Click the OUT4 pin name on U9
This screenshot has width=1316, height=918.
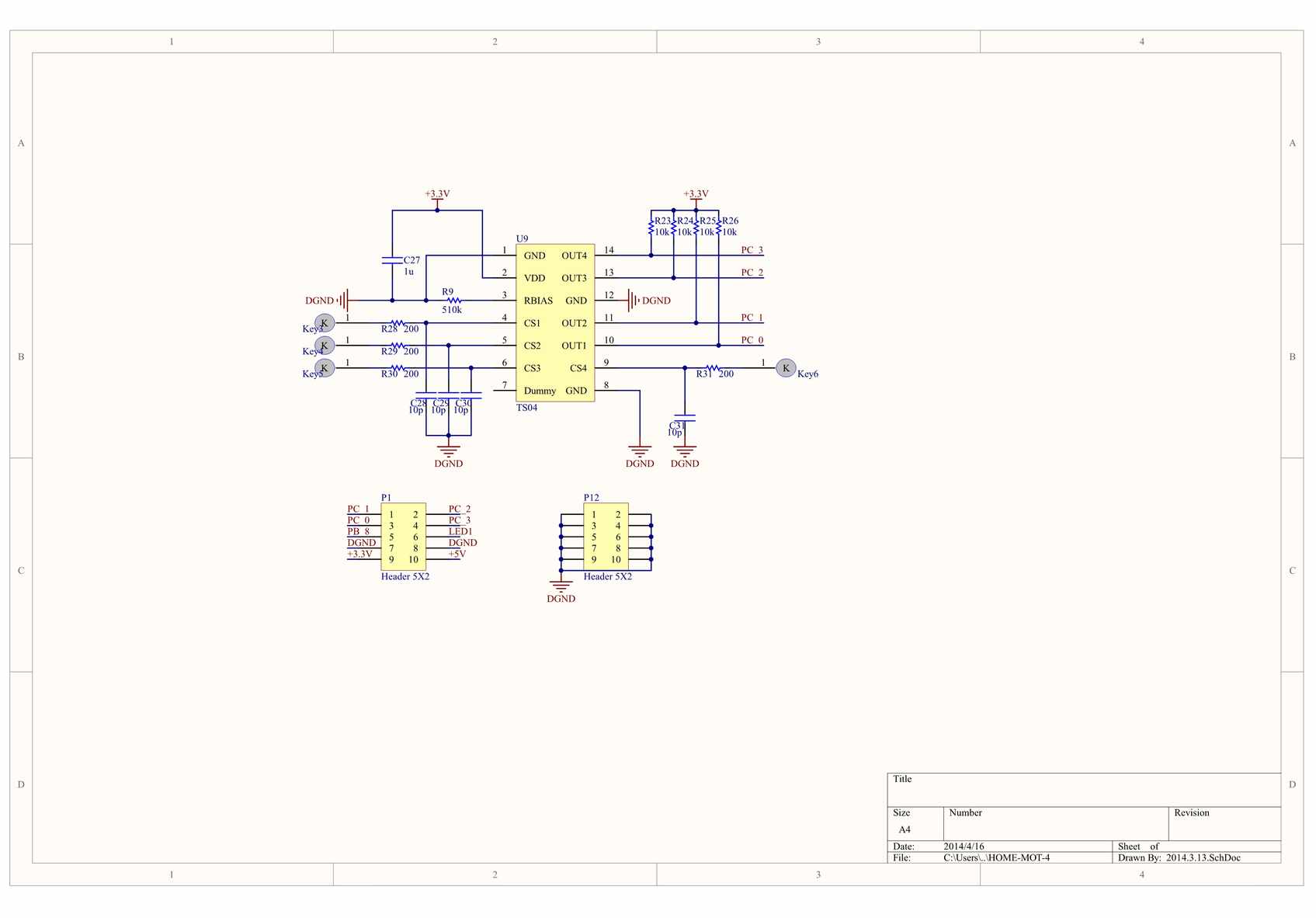pos(575,256)
